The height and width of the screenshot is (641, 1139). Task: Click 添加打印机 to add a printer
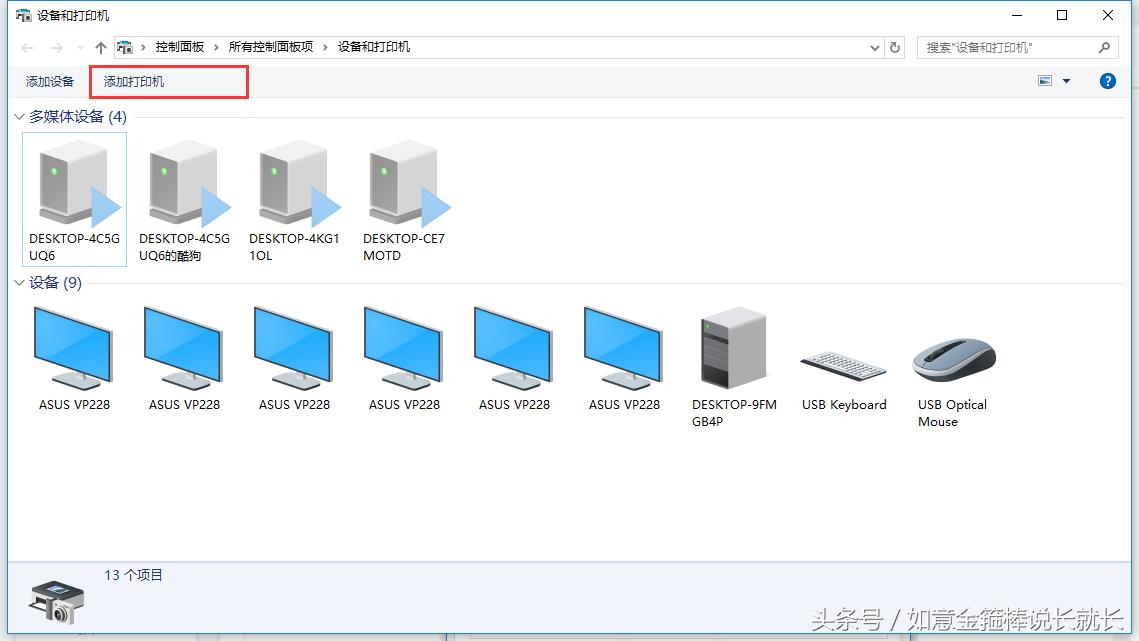point(134,81)
